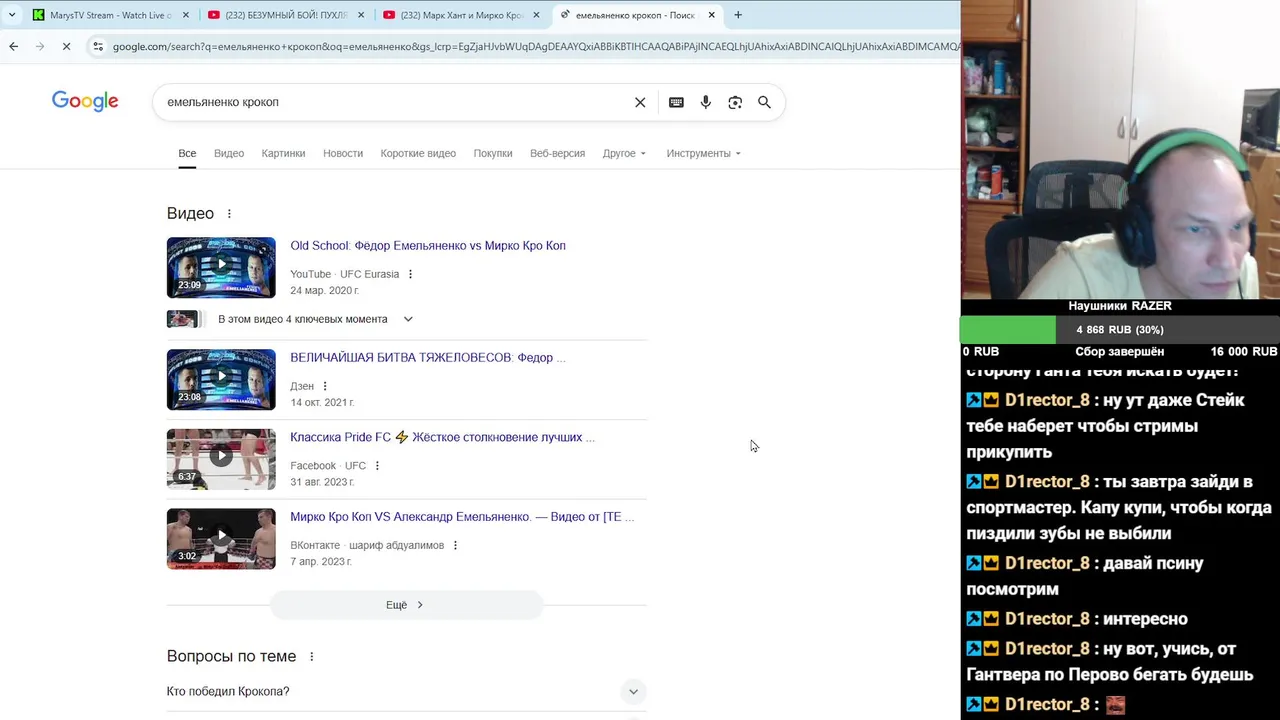Screen dimensions: 1280x720
Task: Open more options for ВКонтакте result
Action: 455,546
